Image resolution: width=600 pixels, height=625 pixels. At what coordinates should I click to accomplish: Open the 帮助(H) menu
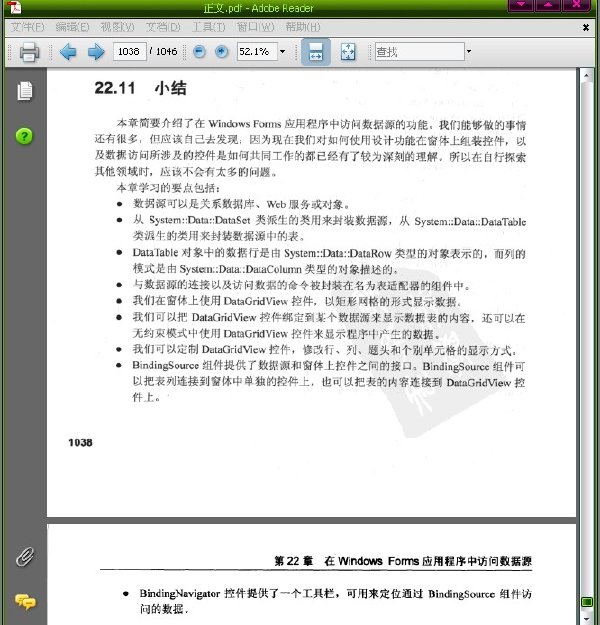tap(303, 27)
